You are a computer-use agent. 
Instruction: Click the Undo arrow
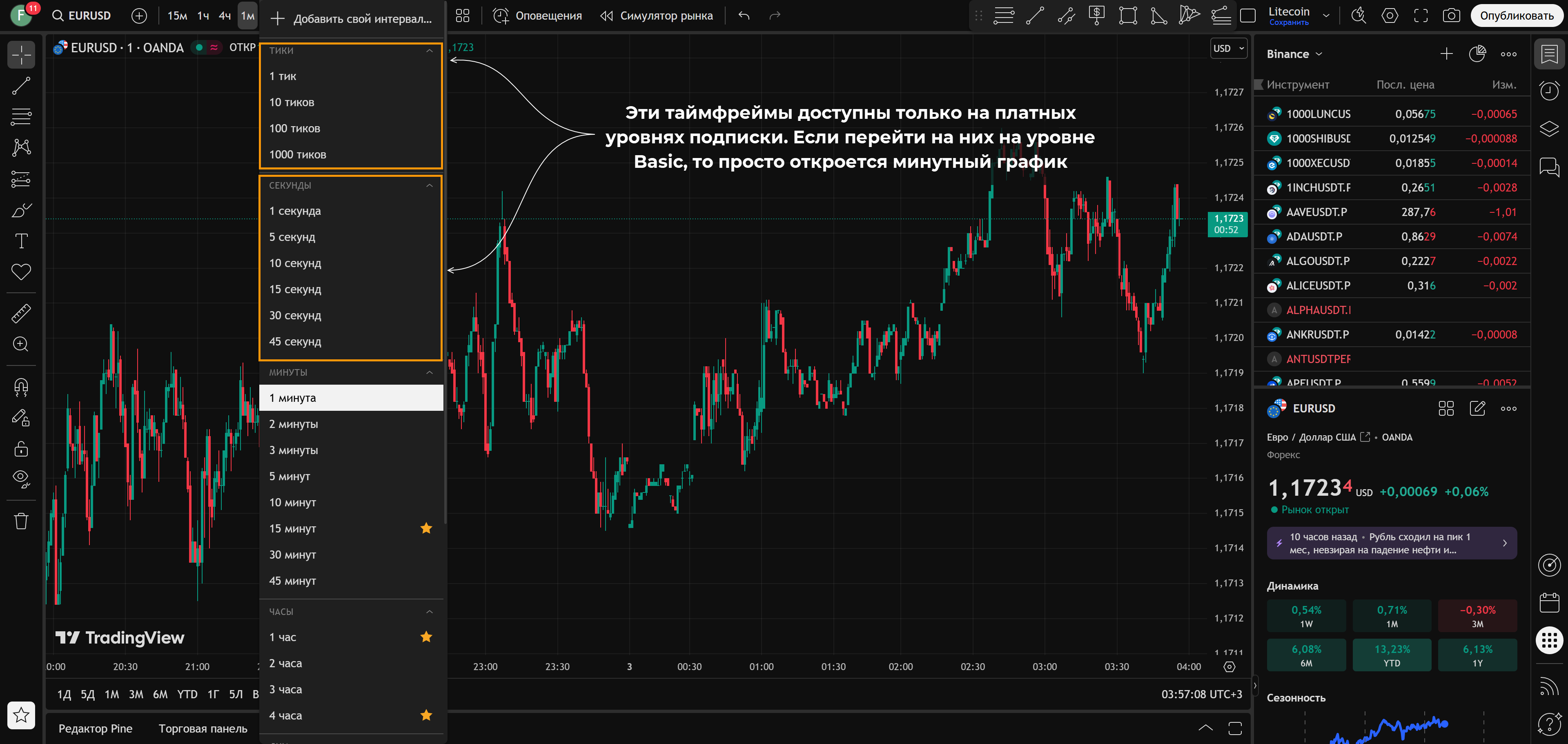[x=744, y=16]
